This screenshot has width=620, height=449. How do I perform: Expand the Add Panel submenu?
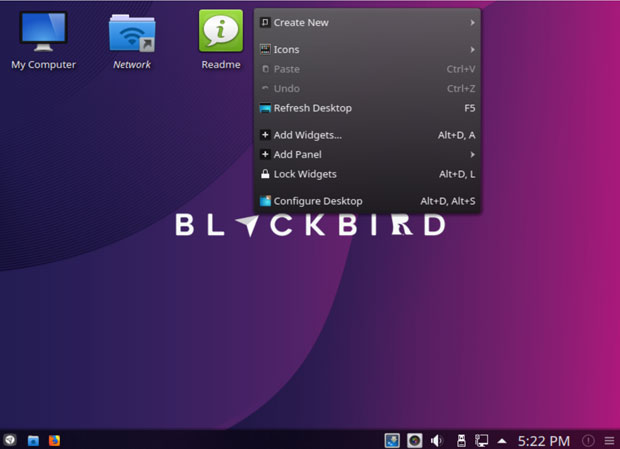(367, 155)
